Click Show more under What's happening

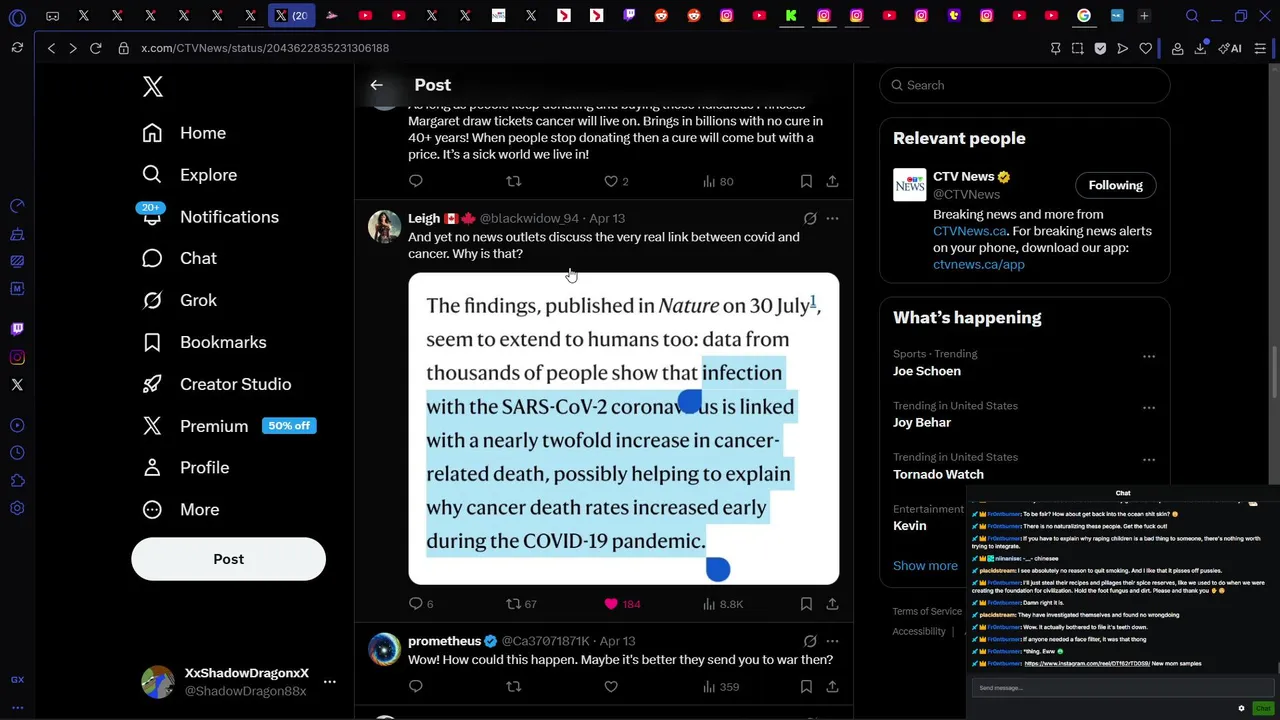point(925,565)
